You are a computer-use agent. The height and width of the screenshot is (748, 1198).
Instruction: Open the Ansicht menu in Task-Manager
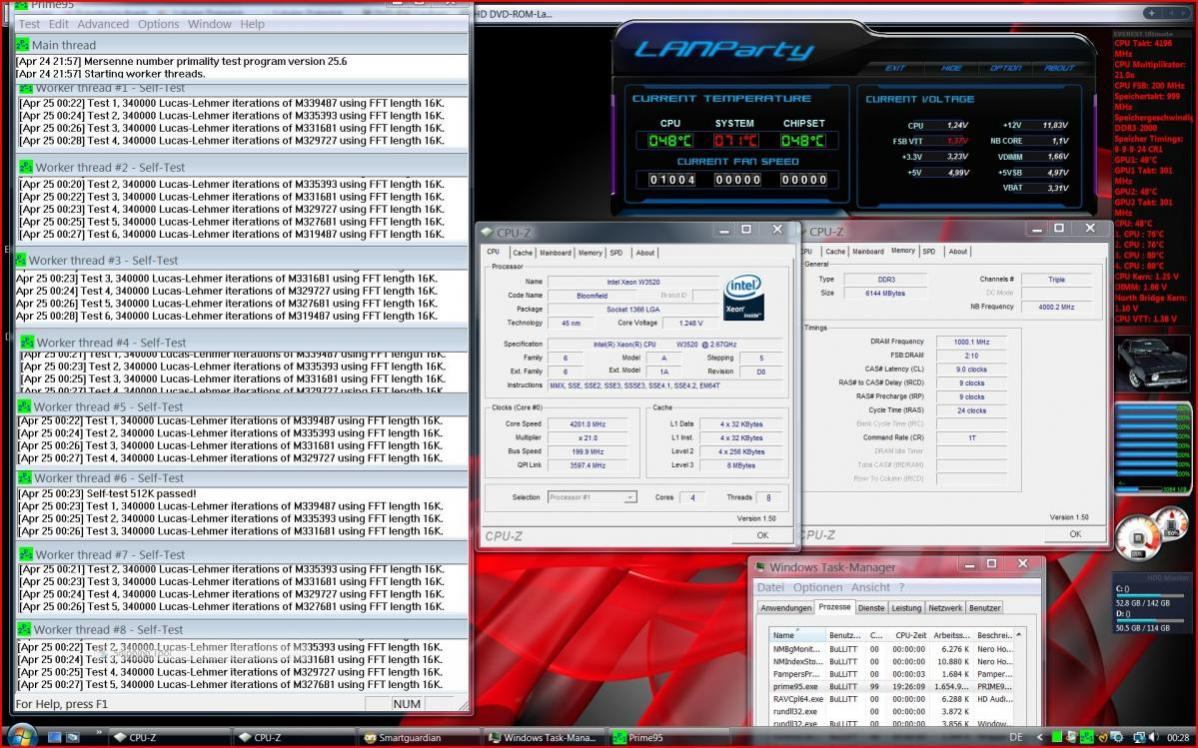870,588
